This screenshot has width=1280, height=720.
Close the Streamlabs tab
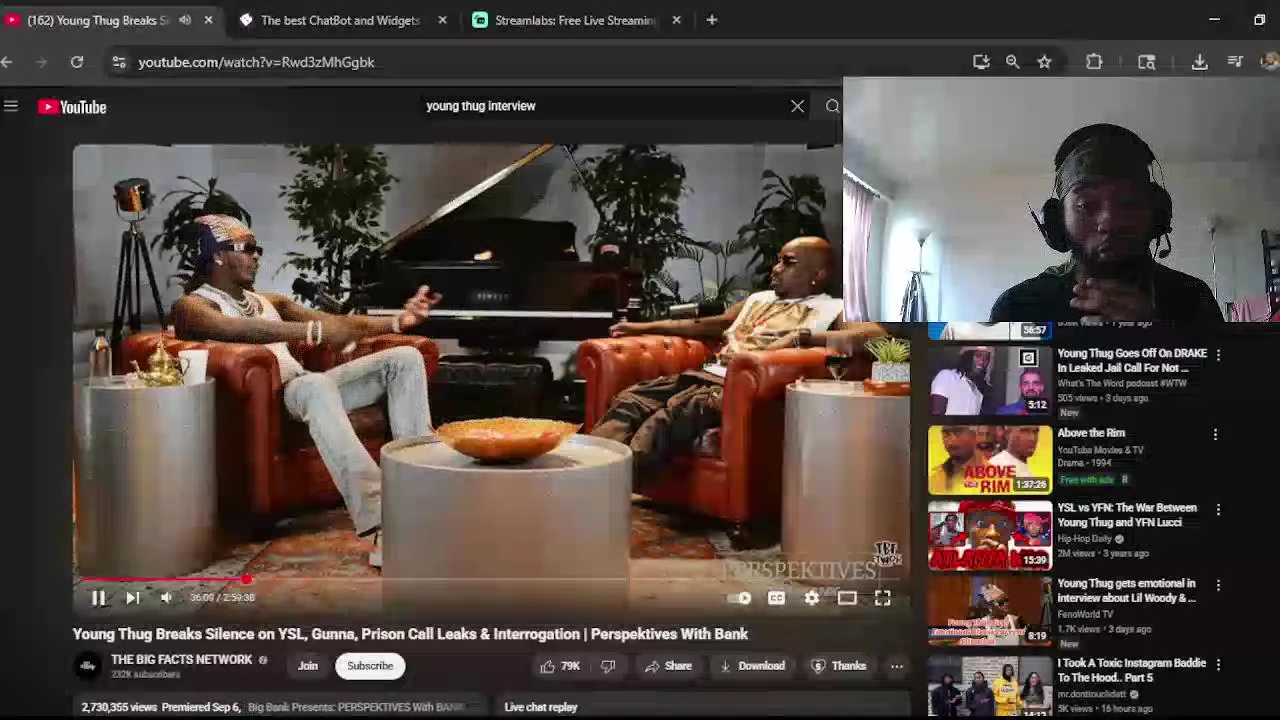[x=676, y=20]
